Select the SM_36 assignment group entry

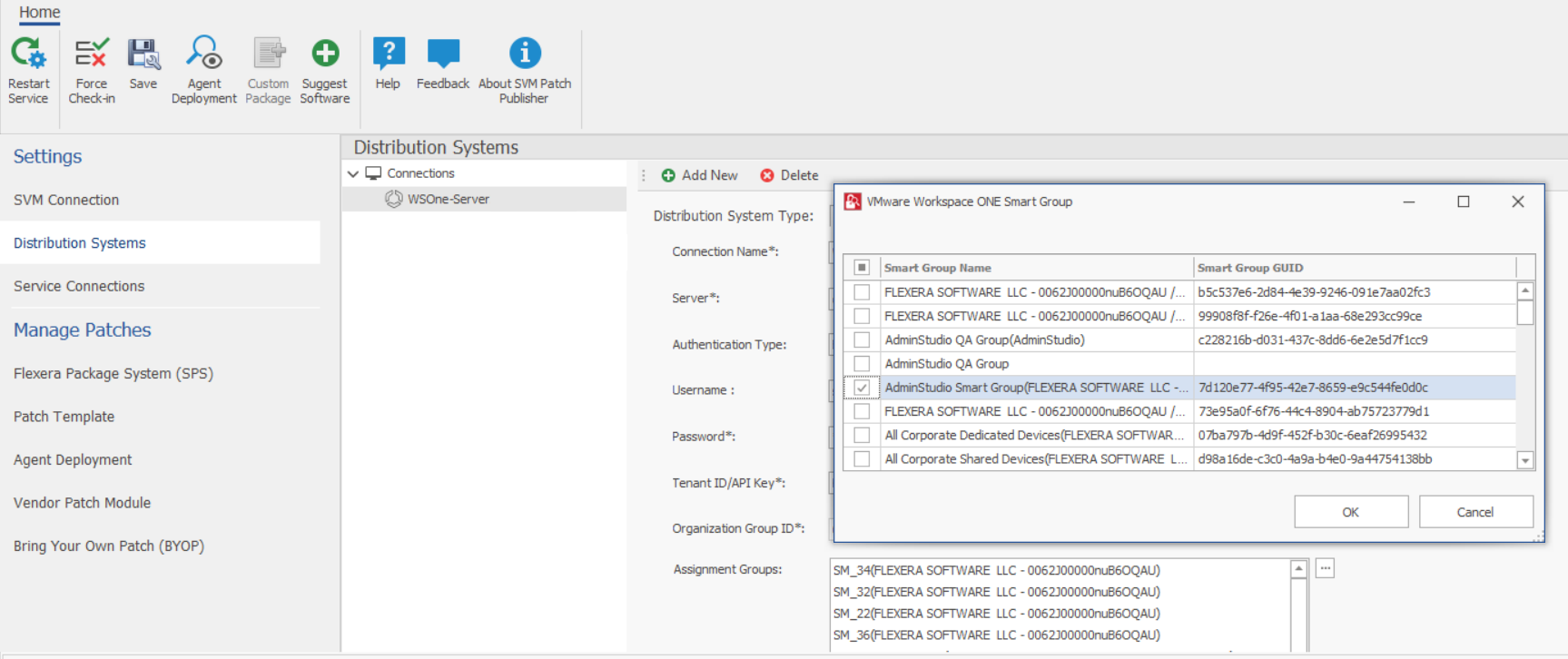(997, 635)
